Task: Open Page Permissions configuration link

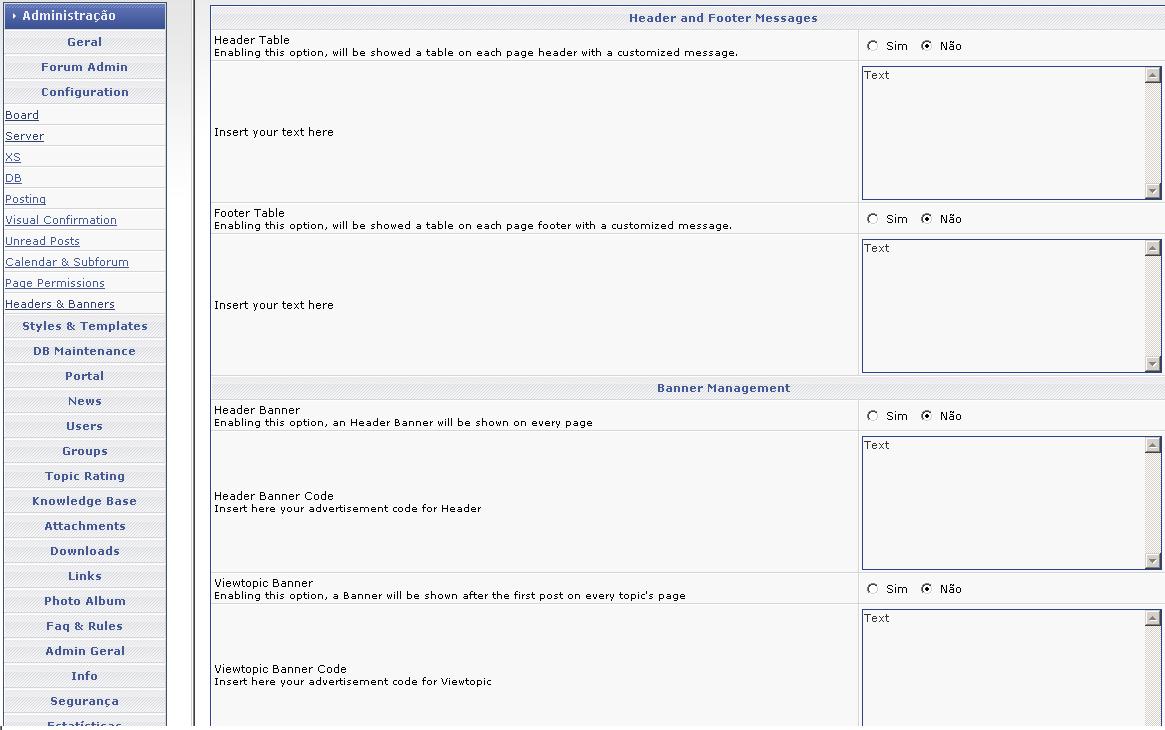Action: [55, 283]
